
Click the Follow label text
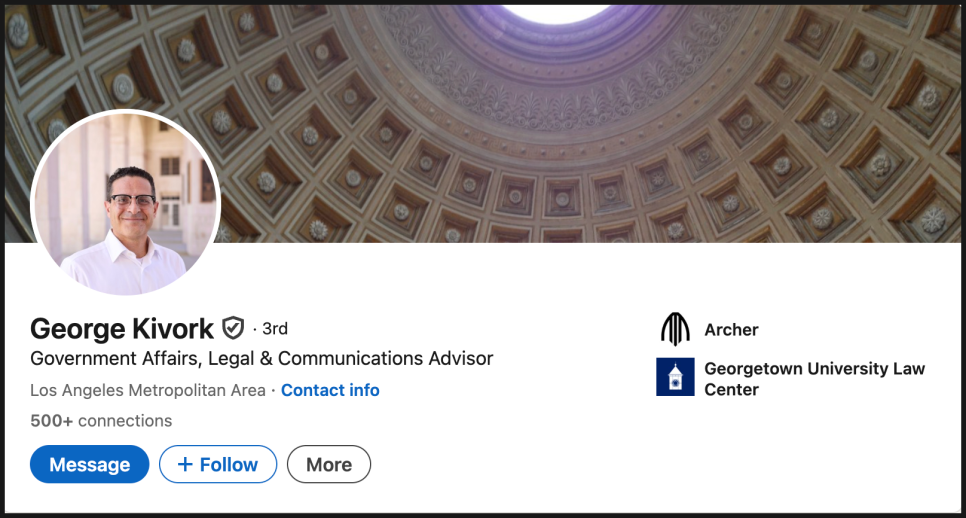pos(229,464)
